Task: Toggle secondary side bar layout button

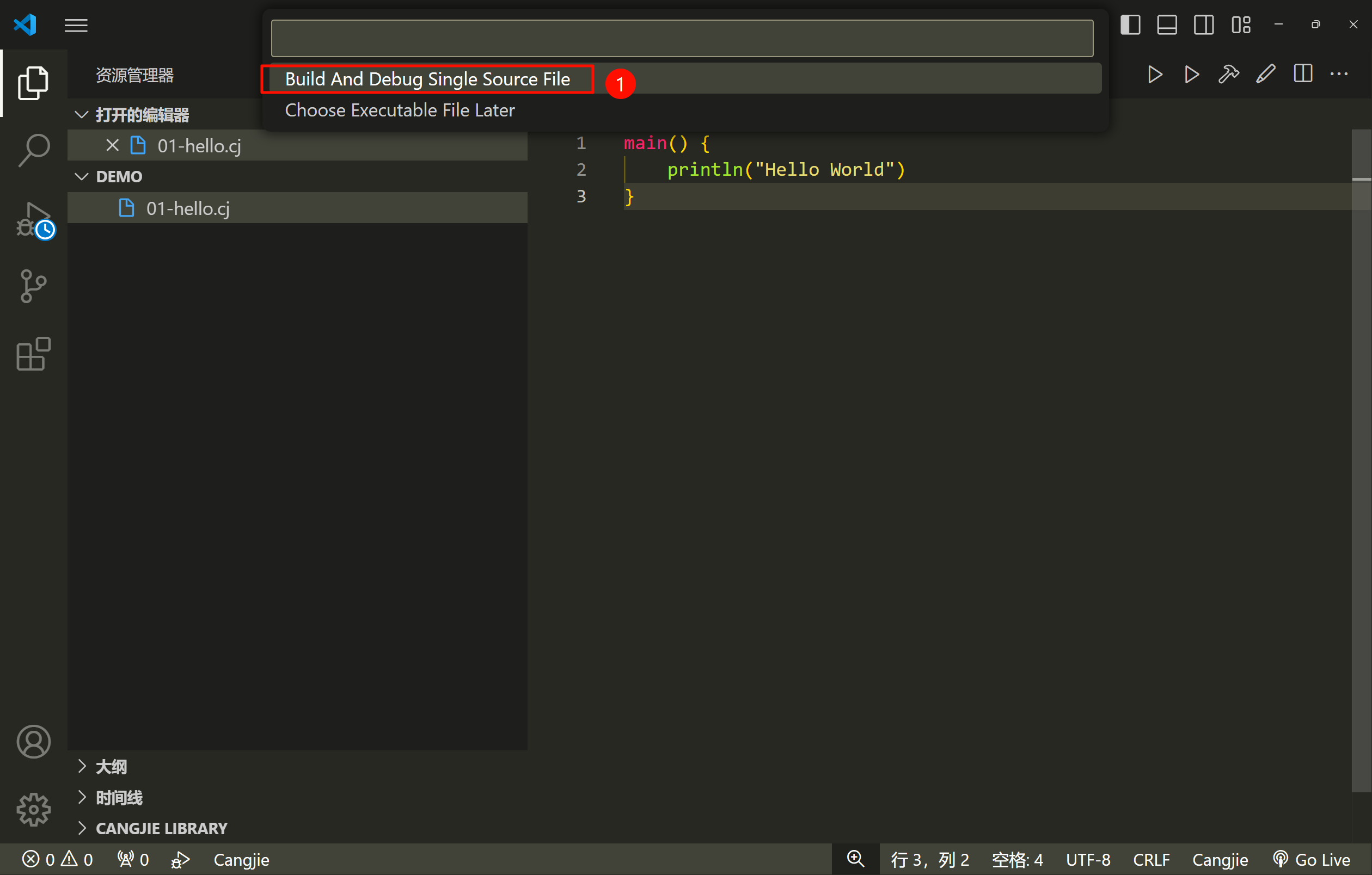Action: pyautogui.click(x=1204, y=25)
